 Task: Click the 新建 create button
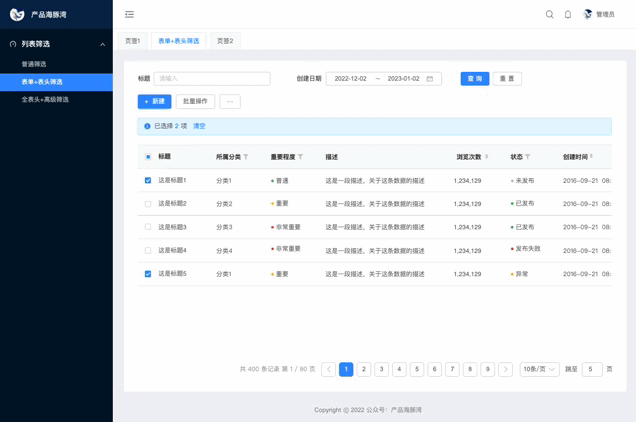click(x=155, y=101)
